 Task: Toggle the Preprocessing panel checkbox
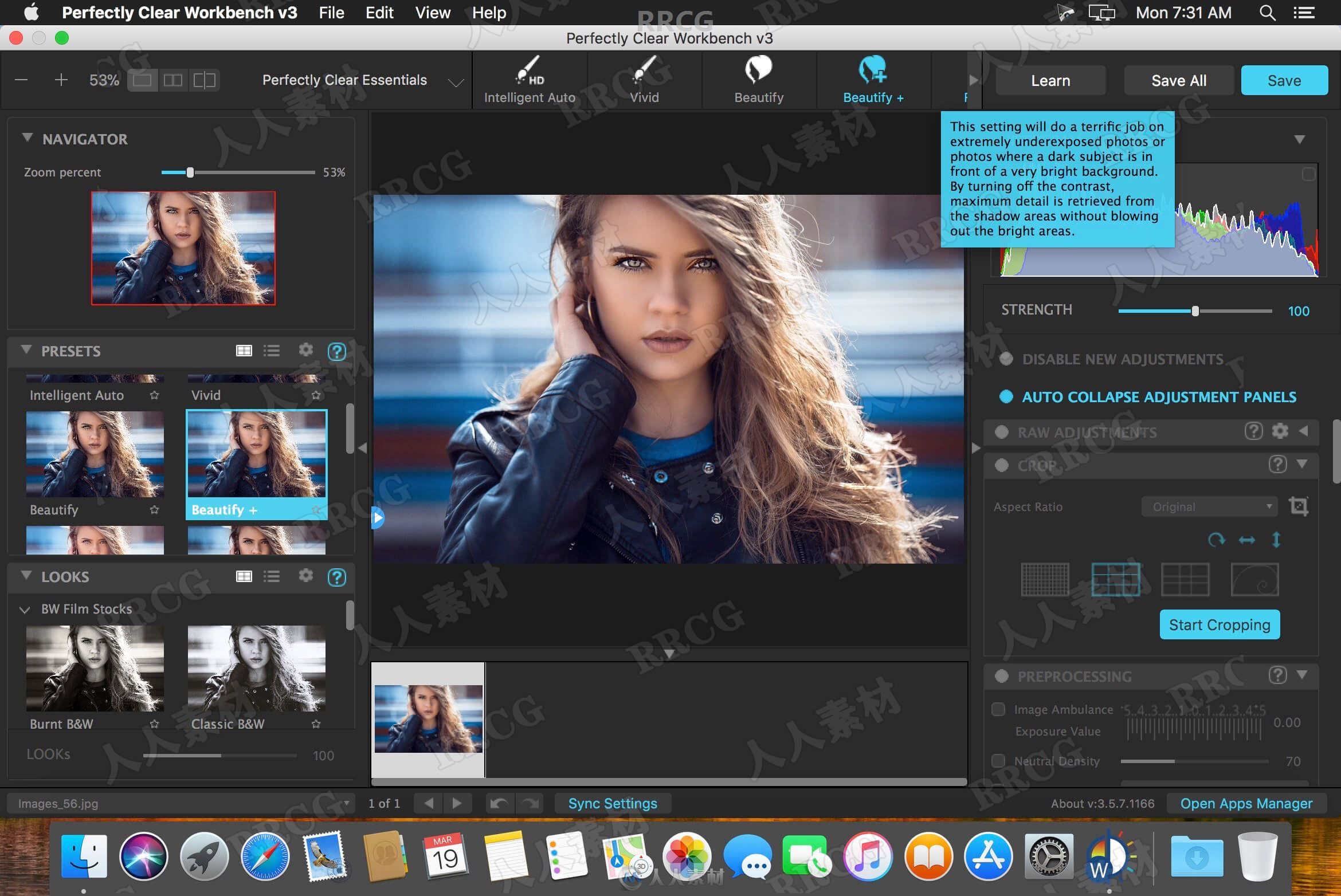coord(1001,676)
